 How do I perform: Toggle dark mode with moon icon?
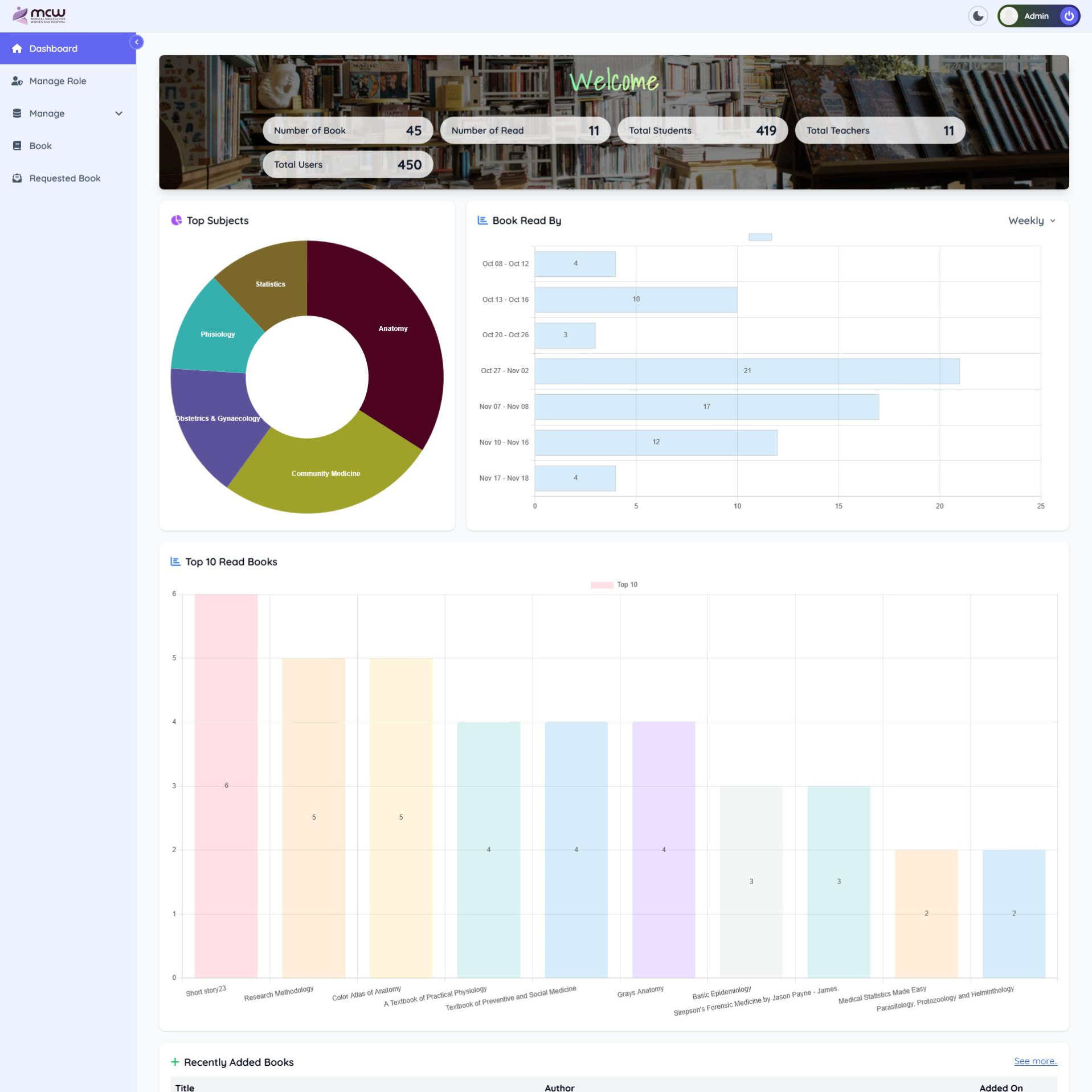coord(978,16)
